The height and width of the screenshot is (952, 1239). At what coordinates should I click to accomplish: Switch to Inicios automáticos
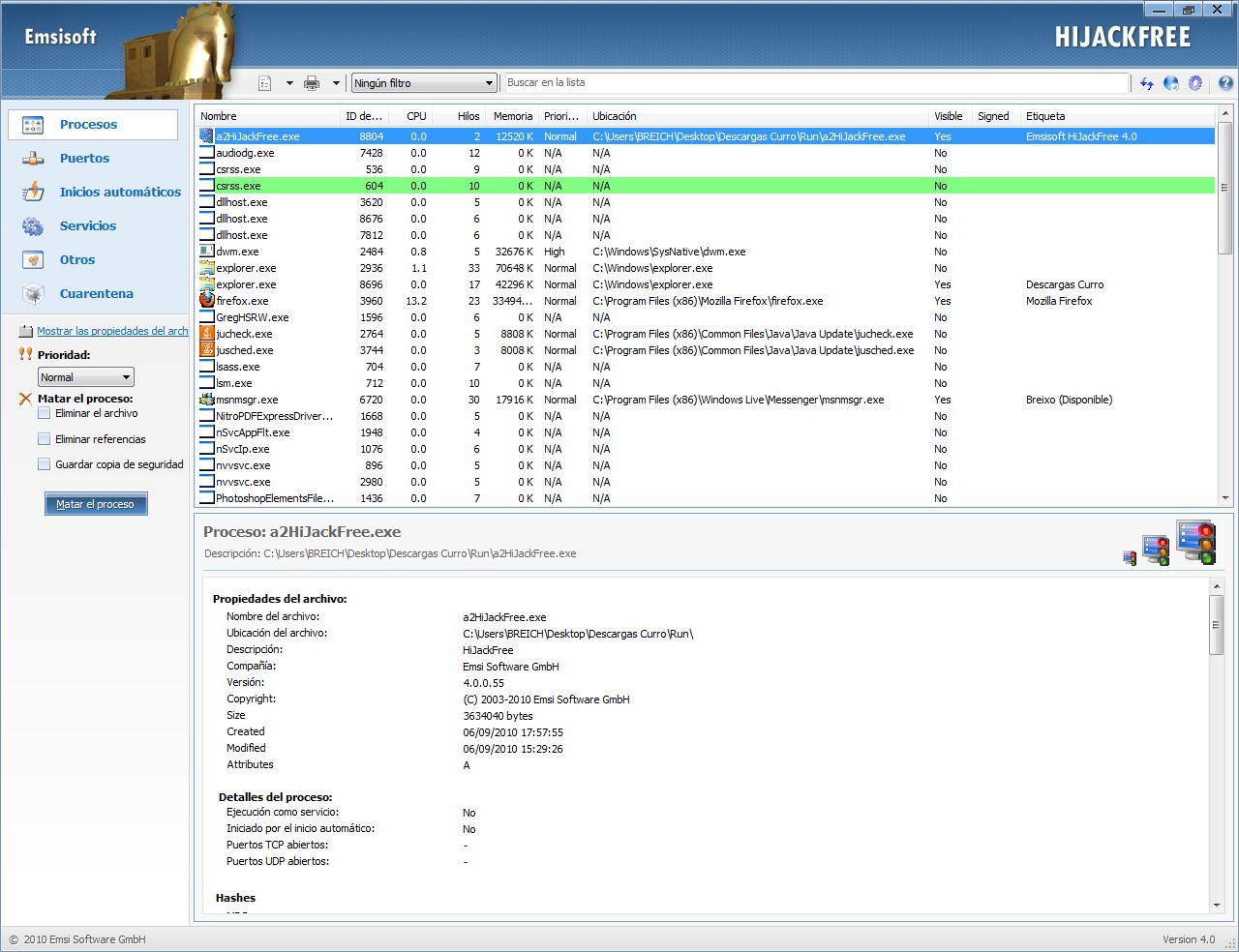tap(120, 193)
